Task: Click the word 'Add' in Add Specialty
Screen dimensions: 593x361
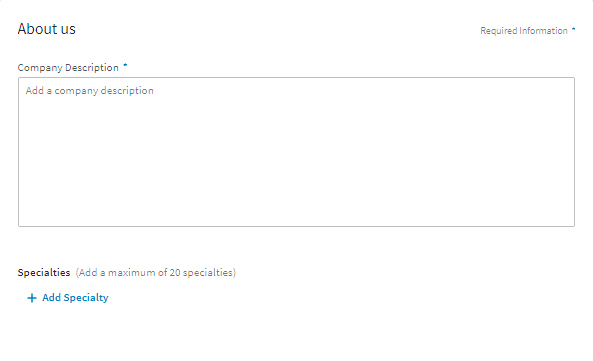Action: (51, 297)
